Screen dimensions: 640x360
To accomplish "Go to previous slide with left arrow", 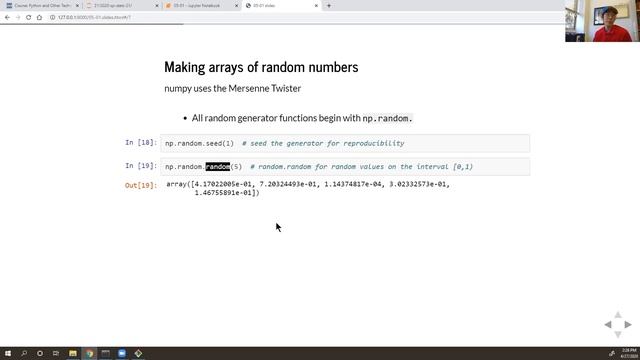I will pos(608,325).
